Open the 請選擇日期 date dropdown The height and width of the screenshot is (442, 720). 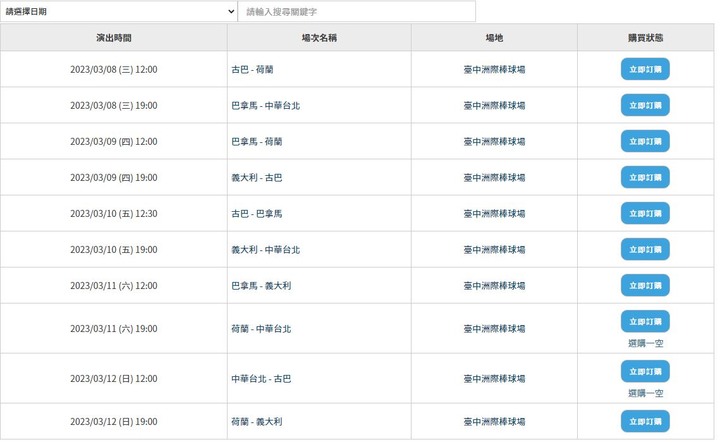point(118,12)
